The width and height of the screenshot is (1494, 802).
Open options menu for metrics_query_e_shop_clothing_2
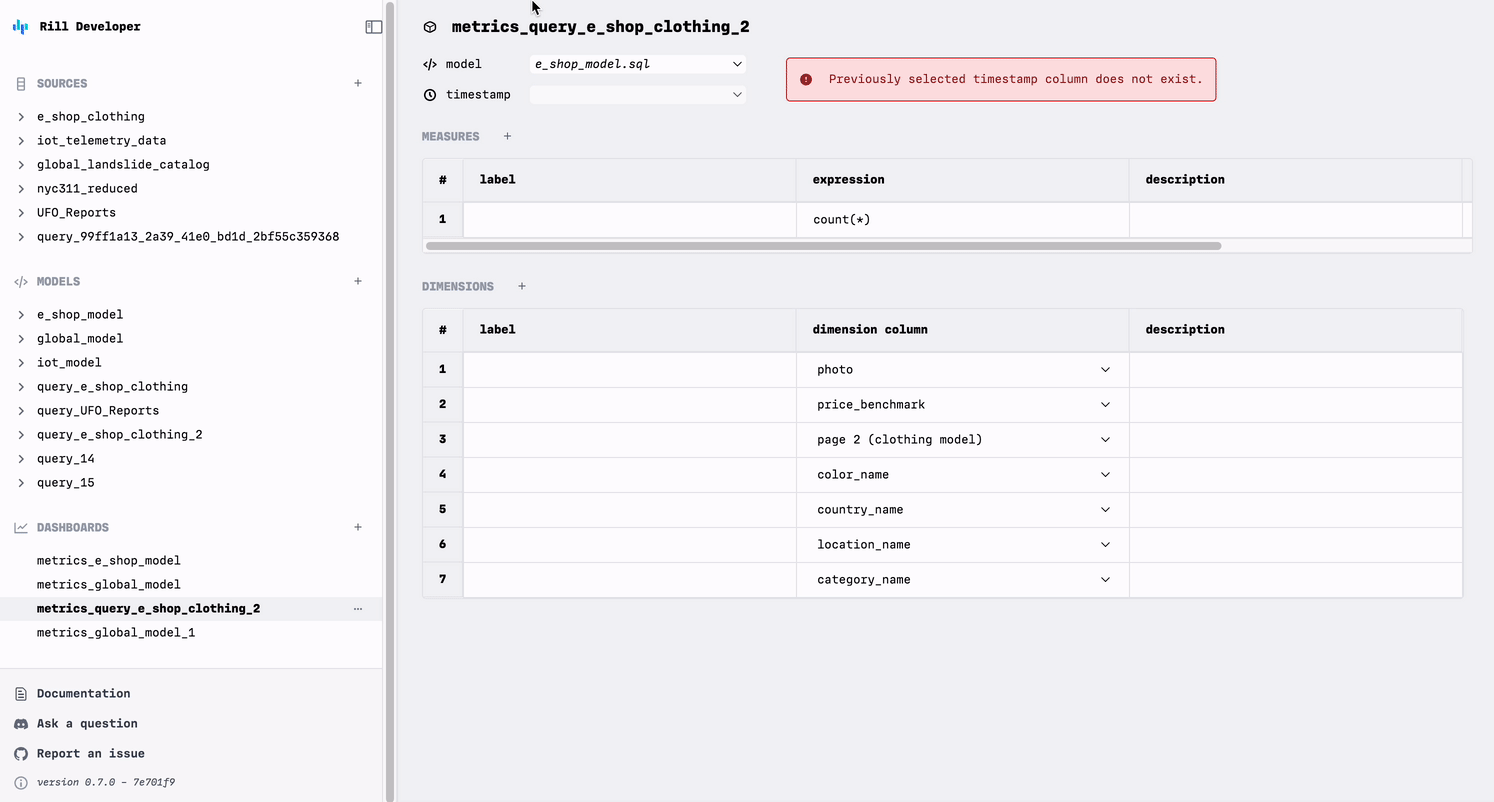click(x=358, y=608)
